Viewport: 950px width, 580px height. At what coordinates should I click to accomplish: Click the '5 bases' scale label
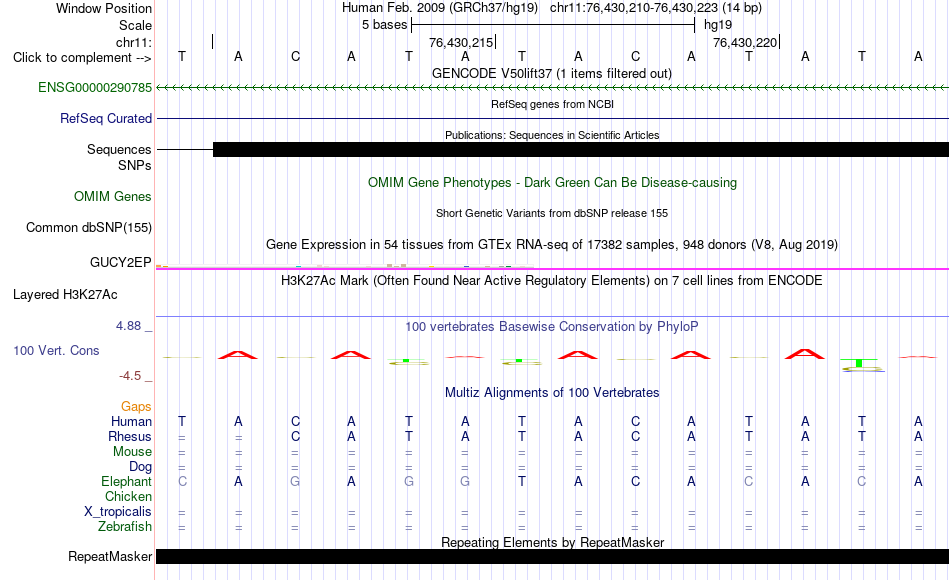tap(385, 25)
